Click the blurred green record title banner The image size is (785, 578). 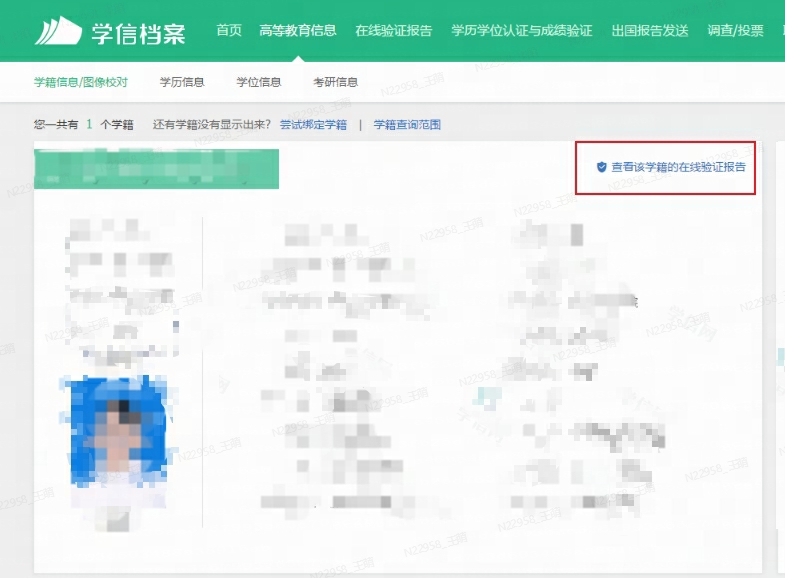pyautogui.click(x=156, y=168)
